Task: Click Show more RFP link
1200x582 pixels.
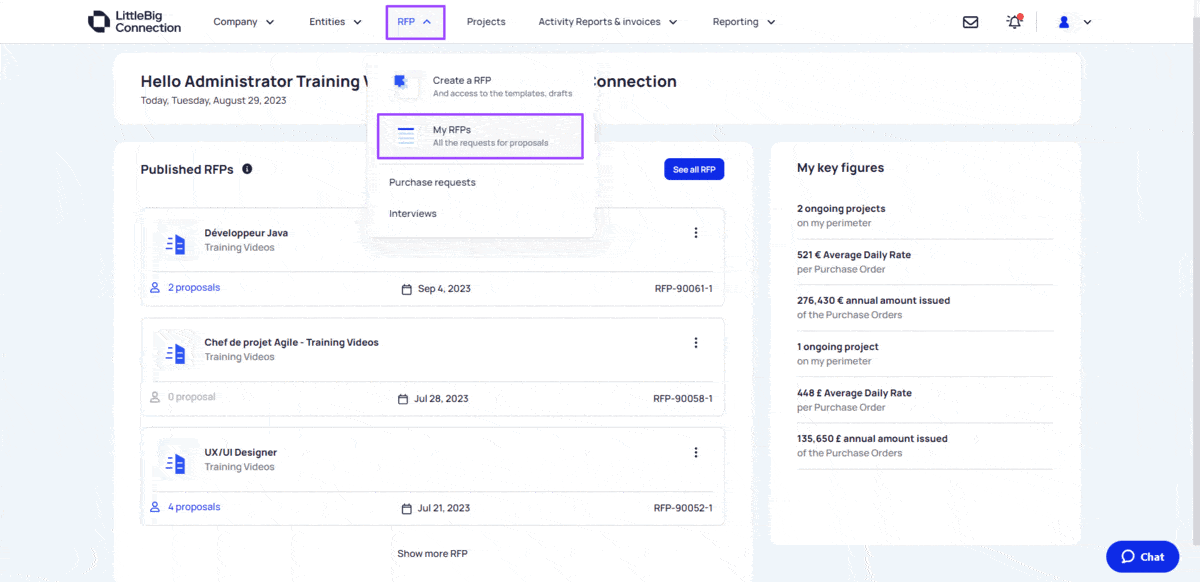Action: click(x=432, y=554)
